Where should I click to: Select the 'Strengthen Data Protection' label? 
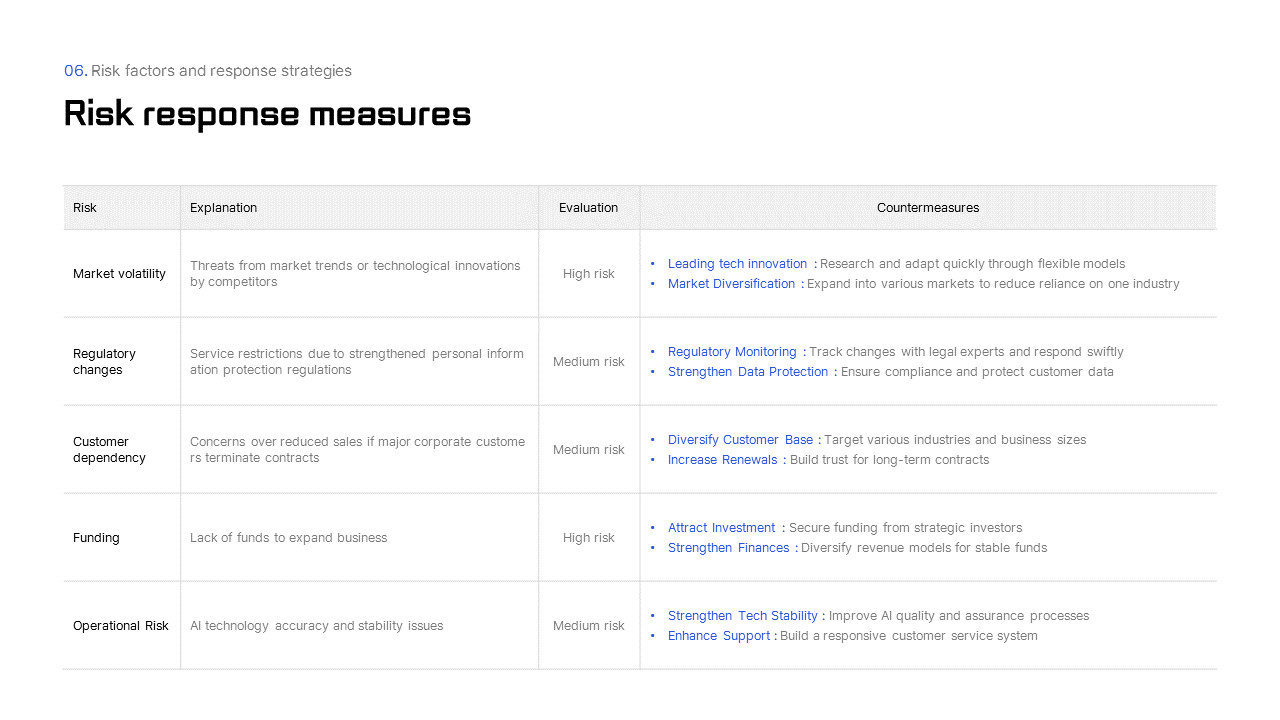click(x=748, y=372)
